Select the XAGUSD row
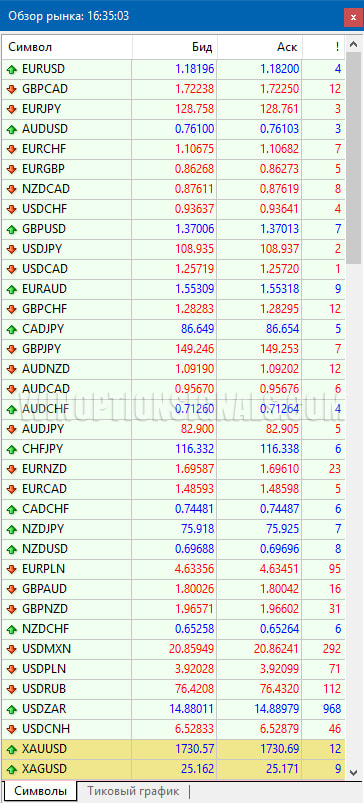Viewport: 364px width, 804px height. tap(173, 769)
